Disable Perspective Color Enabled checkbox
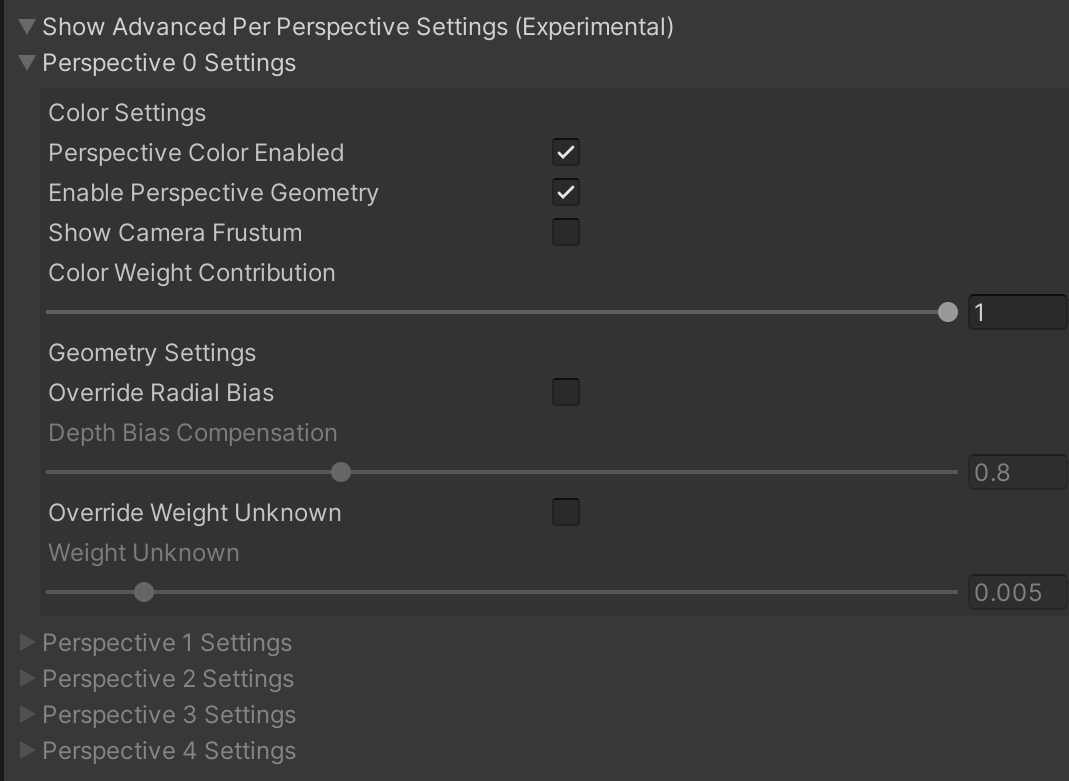This screenshot has height=781, width=1069. click(566, 153)
